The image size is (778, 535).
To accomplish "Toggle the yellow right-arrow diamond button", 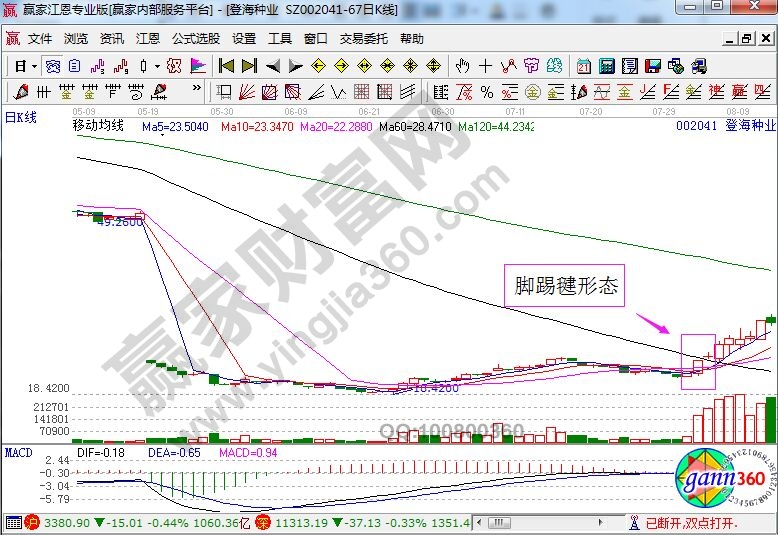I will [342, 67].
